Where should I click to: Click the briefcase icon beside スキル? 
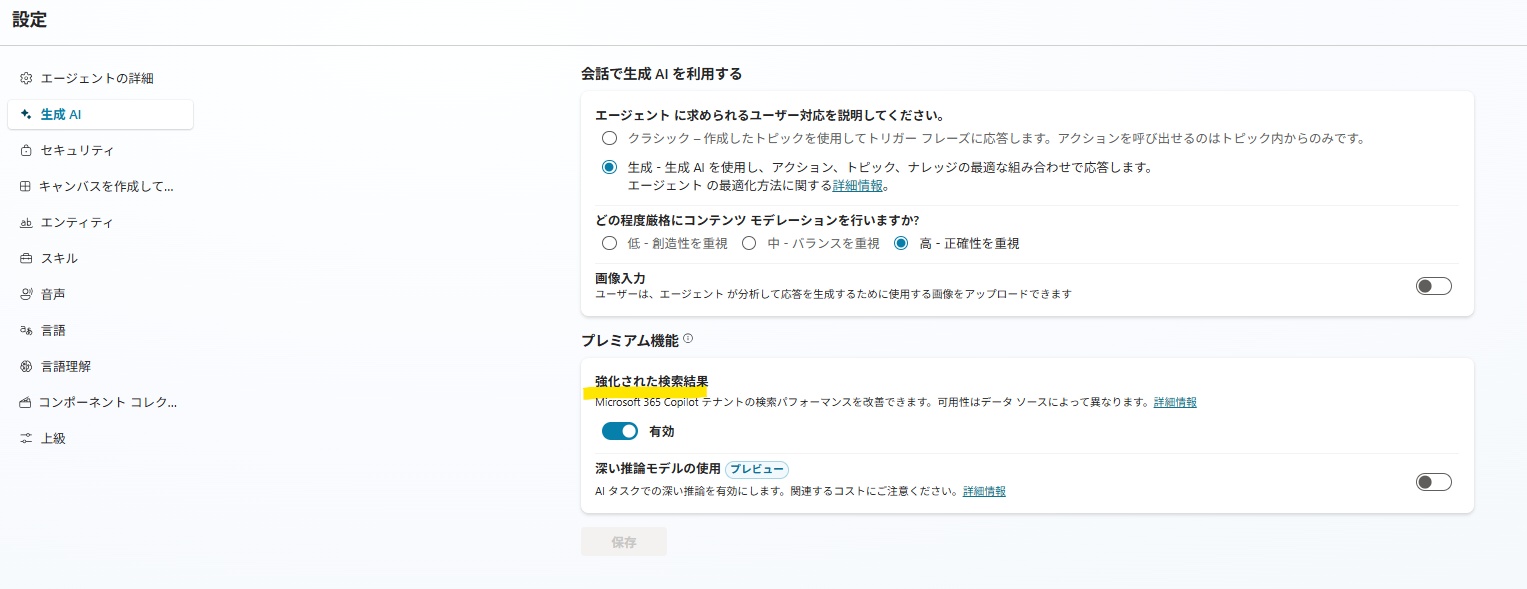(26, 258)
